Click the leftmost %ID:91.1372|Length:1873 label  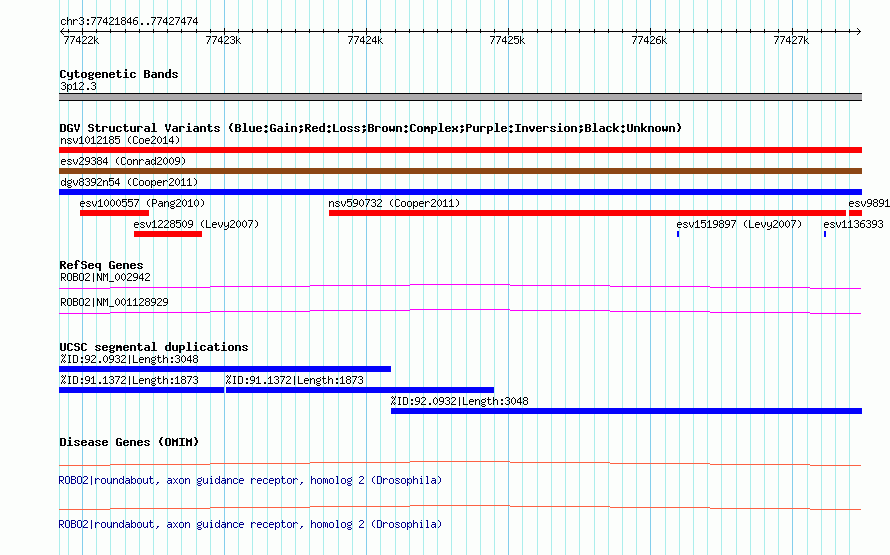pyautogui.click(x=129, y=380)
